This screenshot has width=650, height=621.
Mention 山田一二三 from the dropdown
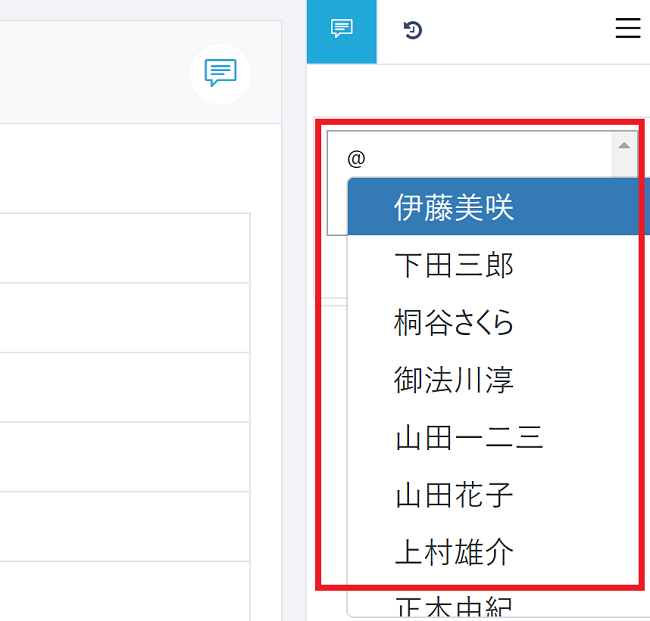pyautogui.click(x=468, y=438)
